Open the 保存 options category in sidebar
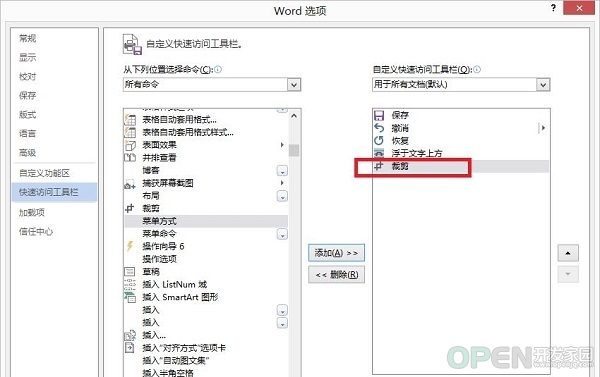Screen dimensions: 600x377 tap(28, 95)
